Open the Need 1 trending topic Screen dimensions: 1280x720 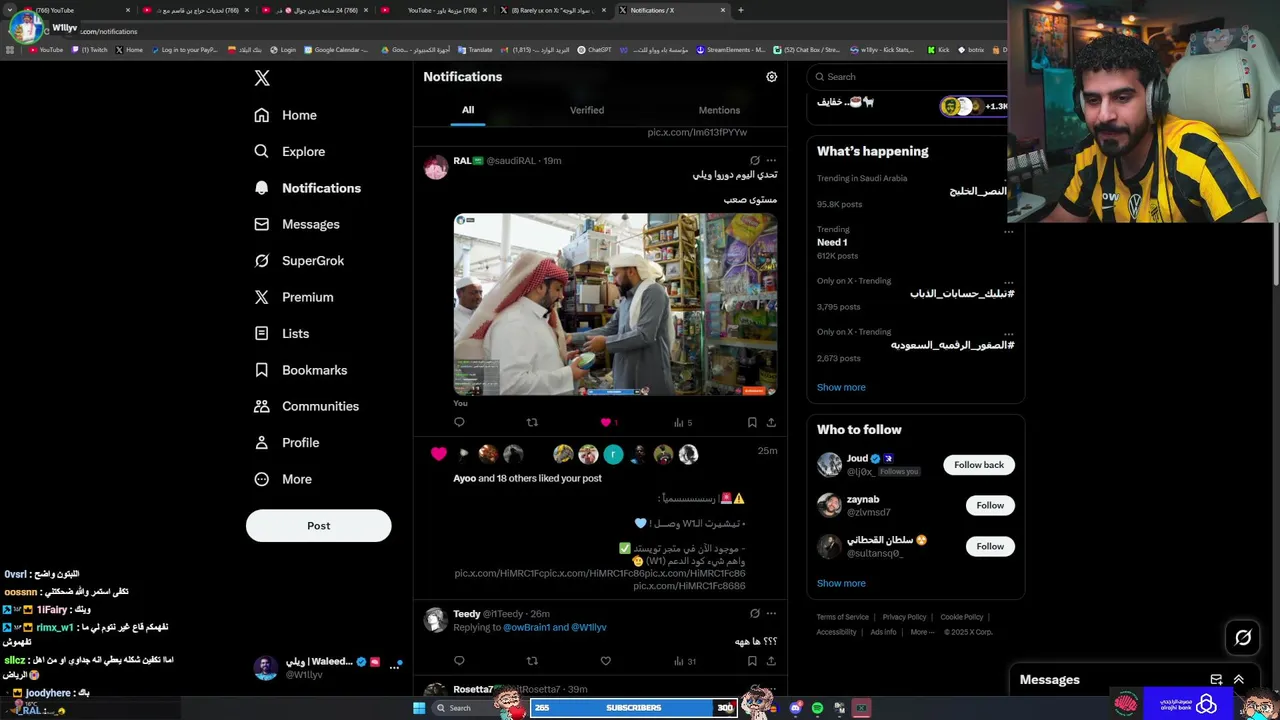click(x=832, y=242)
